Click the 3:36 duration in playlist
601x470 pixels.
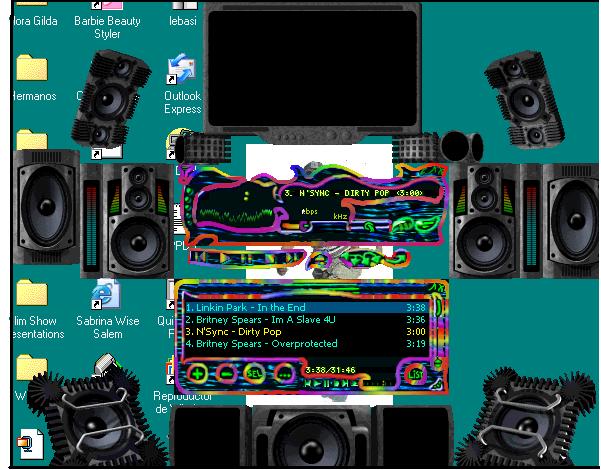coord(416,319)
